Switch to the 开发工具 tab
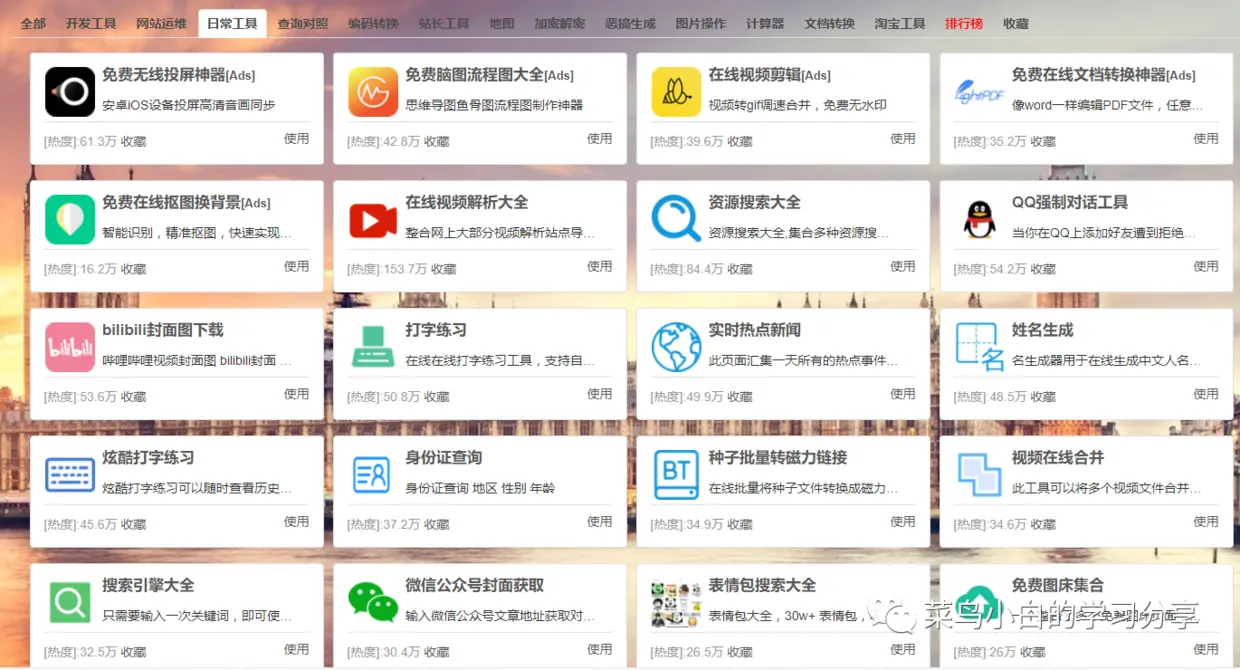 91,23
